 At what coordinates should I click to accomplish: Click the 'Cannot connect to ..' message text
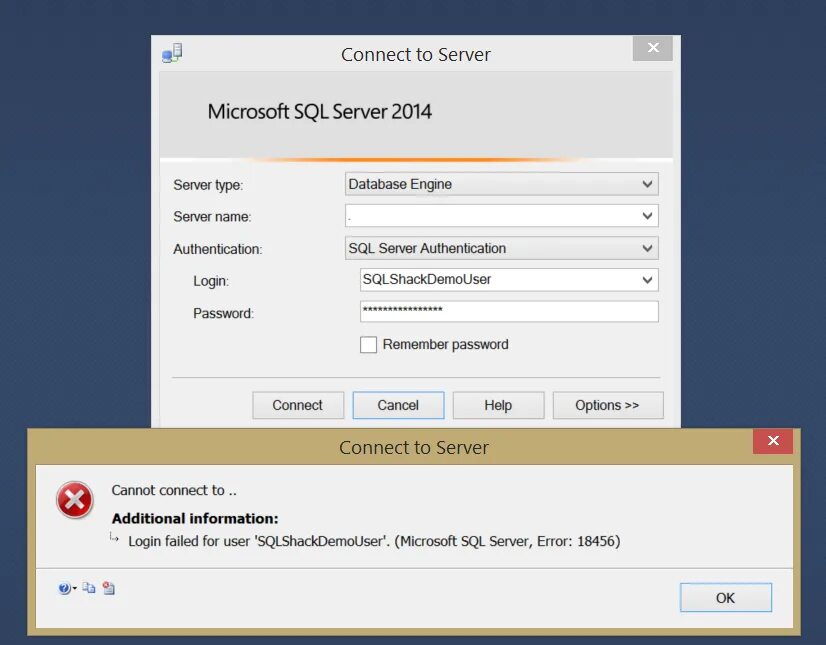174,490
